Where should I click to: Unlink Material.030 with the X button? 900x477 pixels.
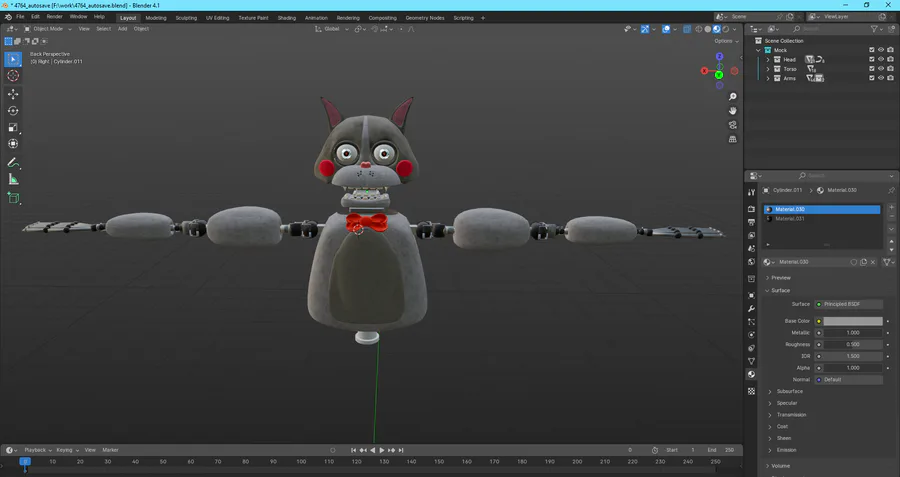coord(873,262)
